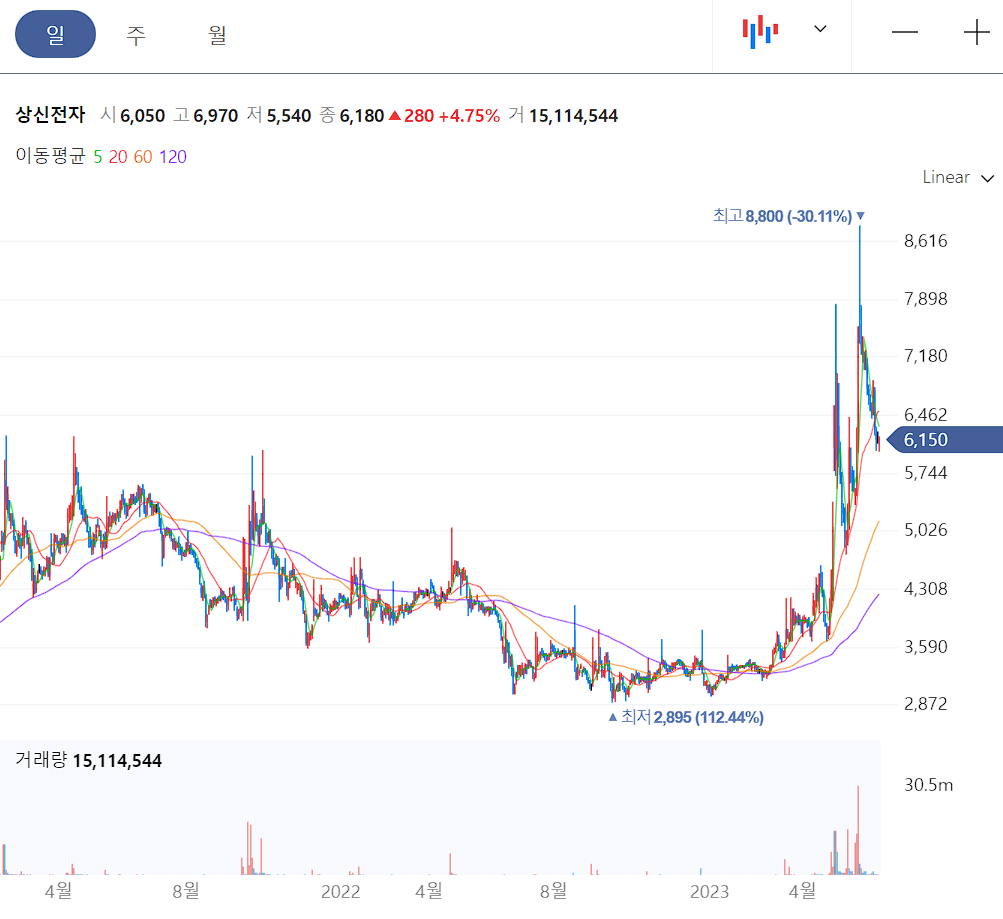The height and width of the screenshot is (919, 1003).
Task: Toggle the 20-day moving average line
Action: coord(117,158)
